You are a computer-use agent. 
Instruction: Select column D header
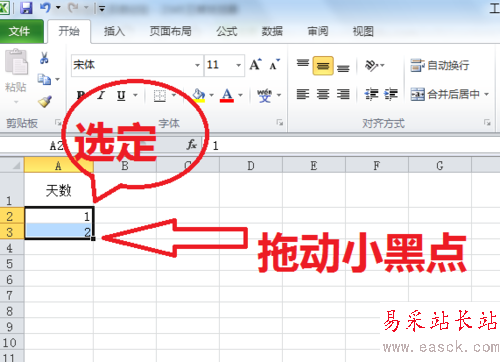[251, 166]
